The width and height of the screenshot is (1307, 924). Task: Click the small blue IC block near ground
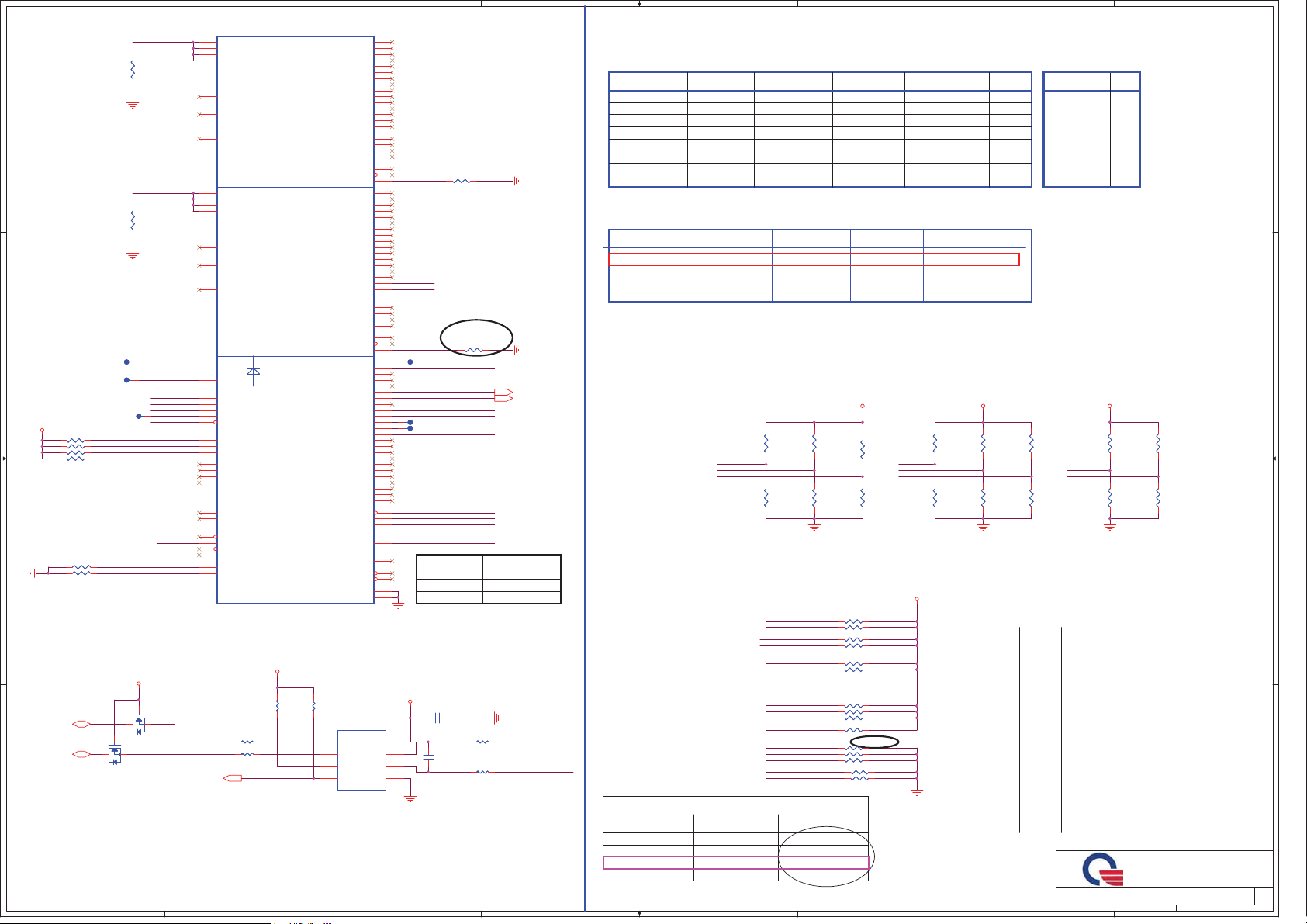click(x=361, y=760)
